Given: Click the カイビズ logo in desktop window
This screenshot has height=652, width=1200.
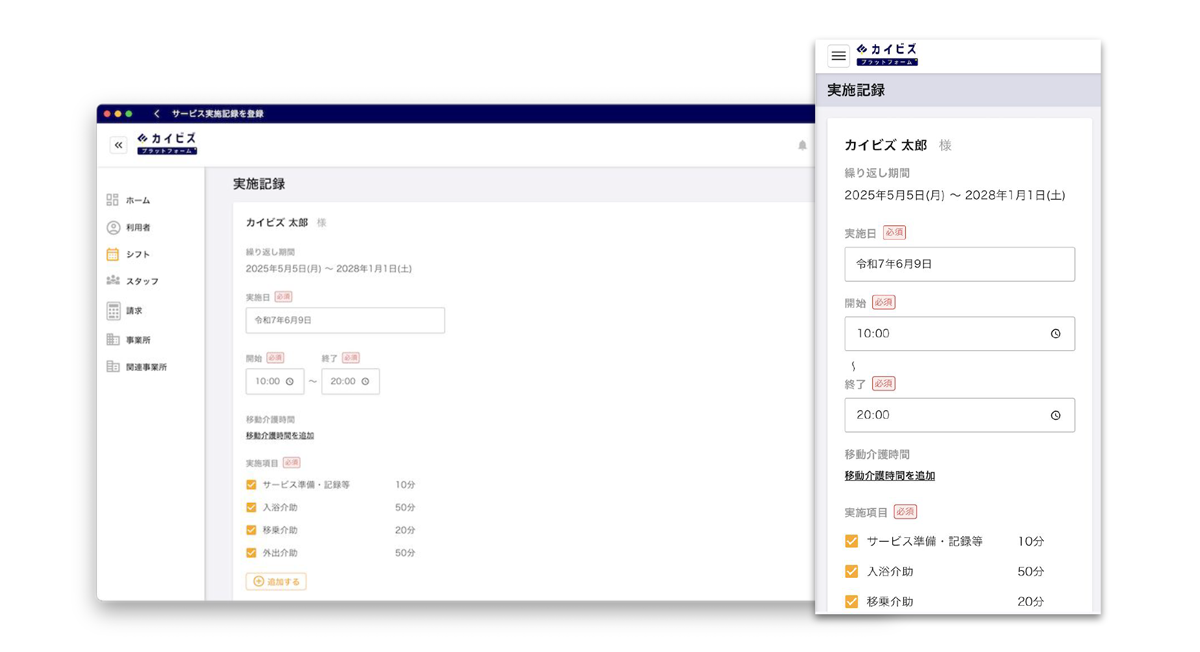Looking at the screenshot, I should [167, 144].
